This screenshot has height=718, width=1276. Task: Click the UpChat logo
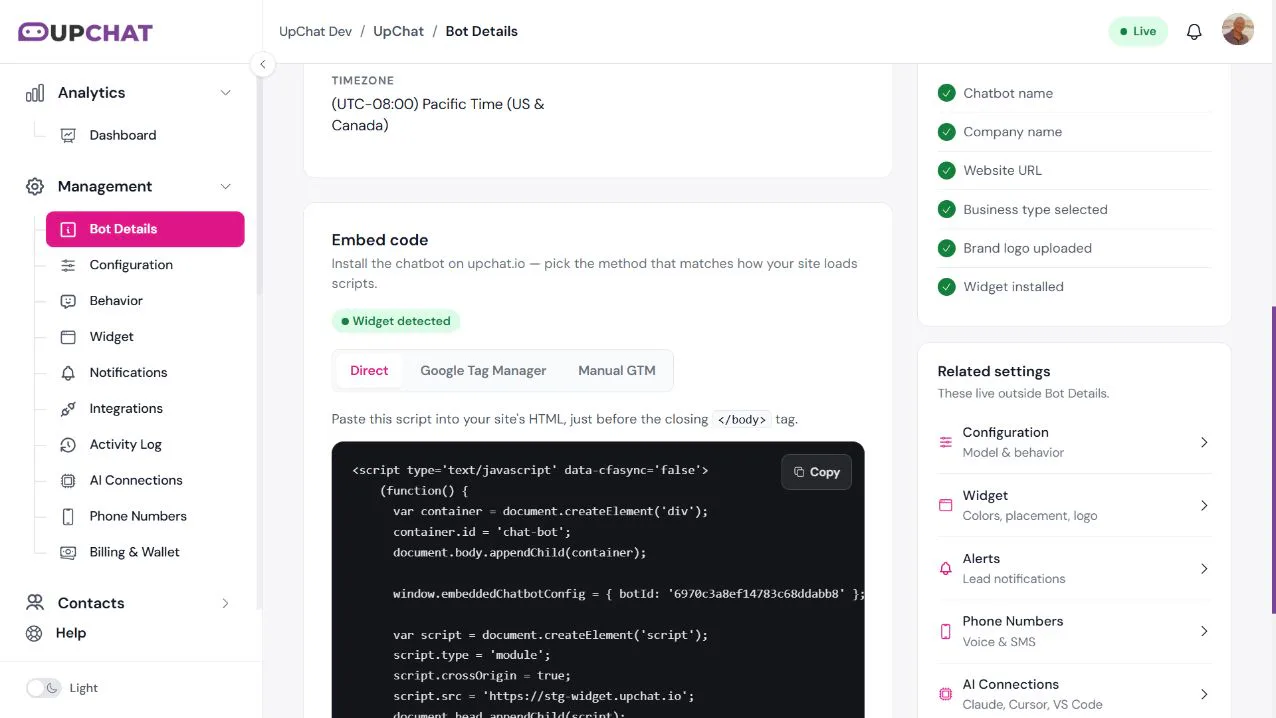tap(85, 32)
